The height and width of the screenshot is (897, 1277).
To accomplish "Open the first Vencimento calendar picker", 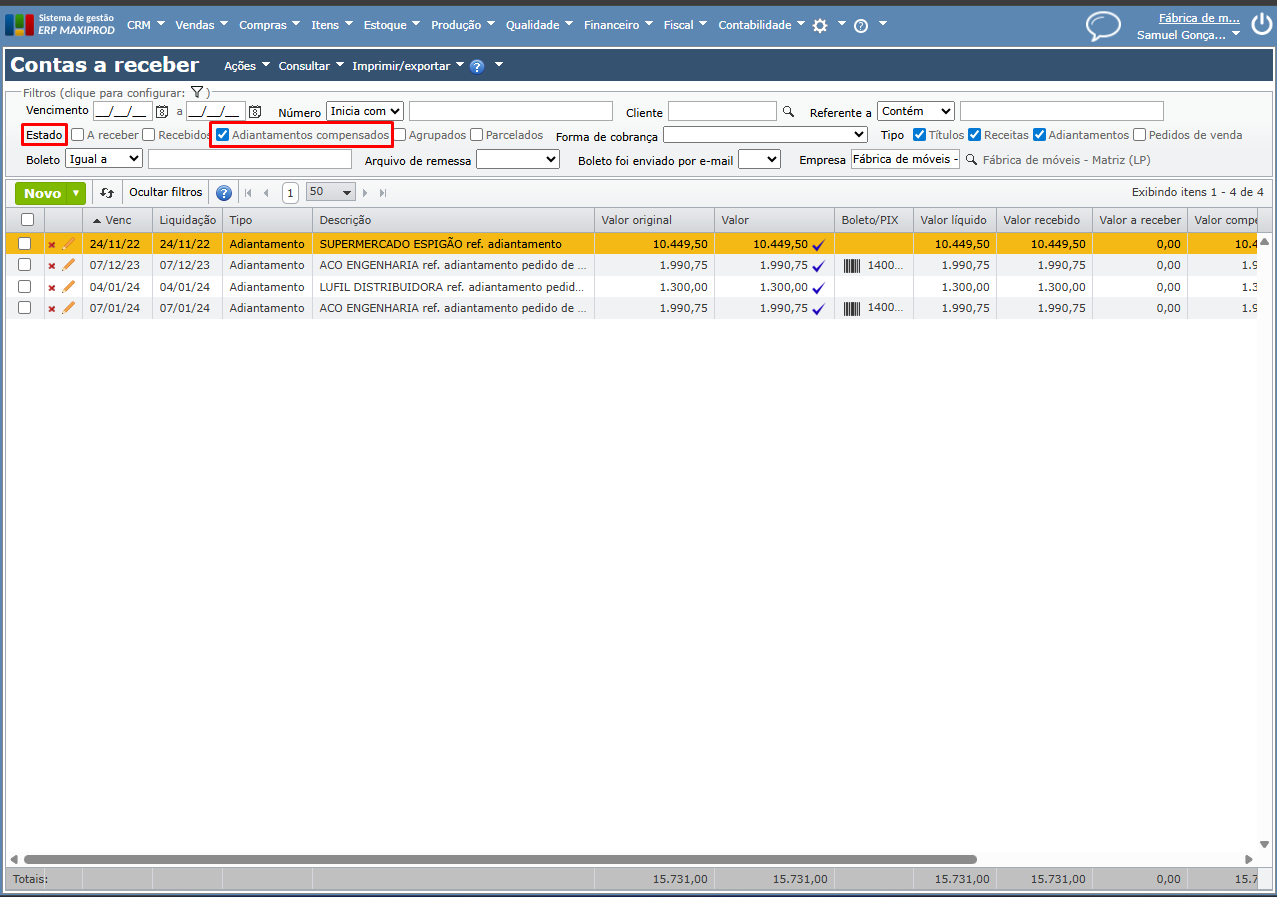I will 161,112.
